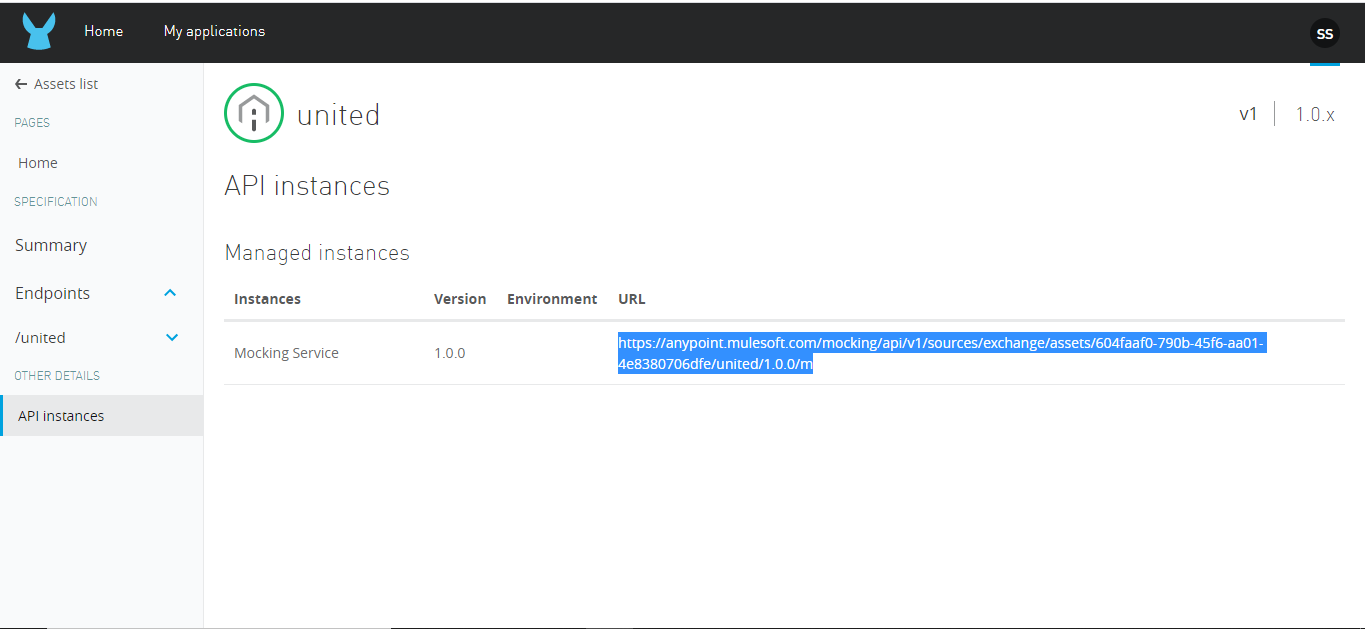Click the green united API asset icon
This screenshot has width=1365, height=629.
coord(254,114)
